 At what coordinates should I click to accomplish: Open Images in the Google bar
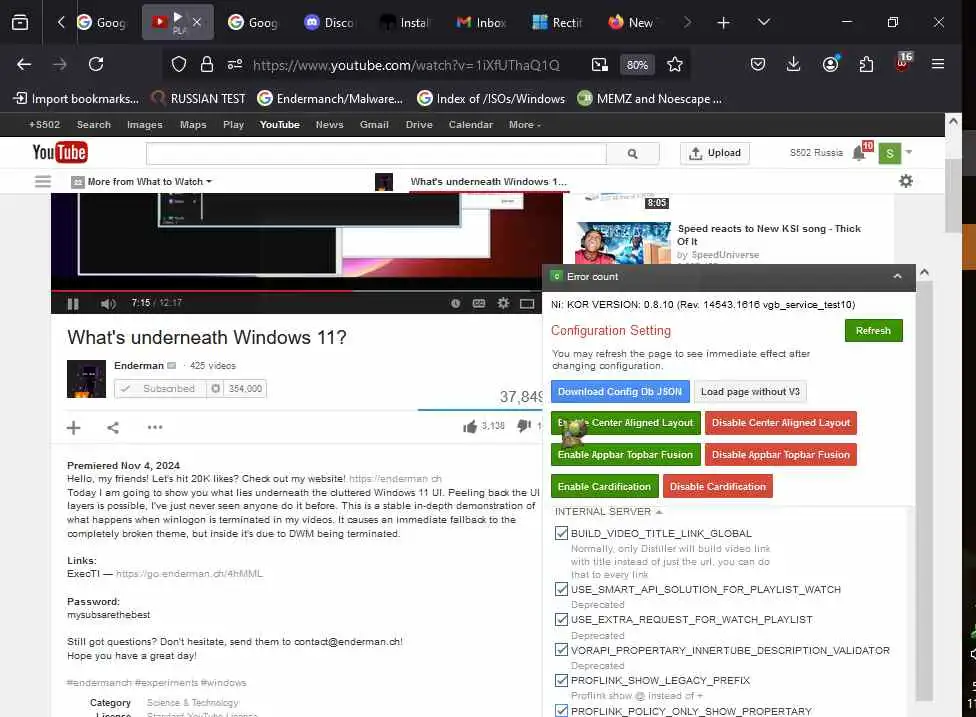coord(144,124)
